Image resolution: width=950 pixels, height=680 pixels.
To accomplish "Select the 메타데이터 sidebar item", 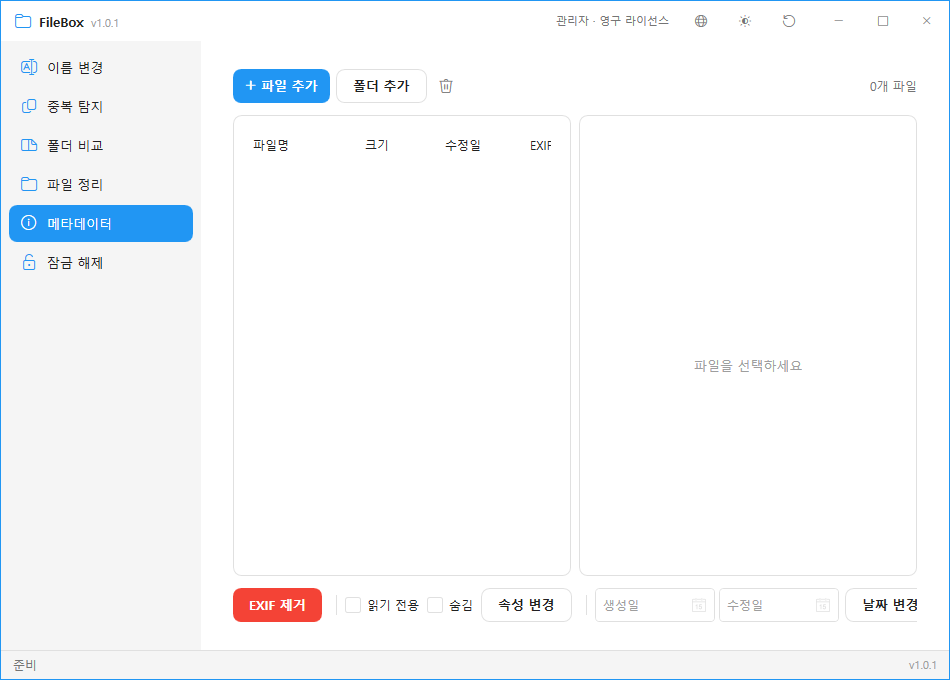I will [x=101, y=224].
